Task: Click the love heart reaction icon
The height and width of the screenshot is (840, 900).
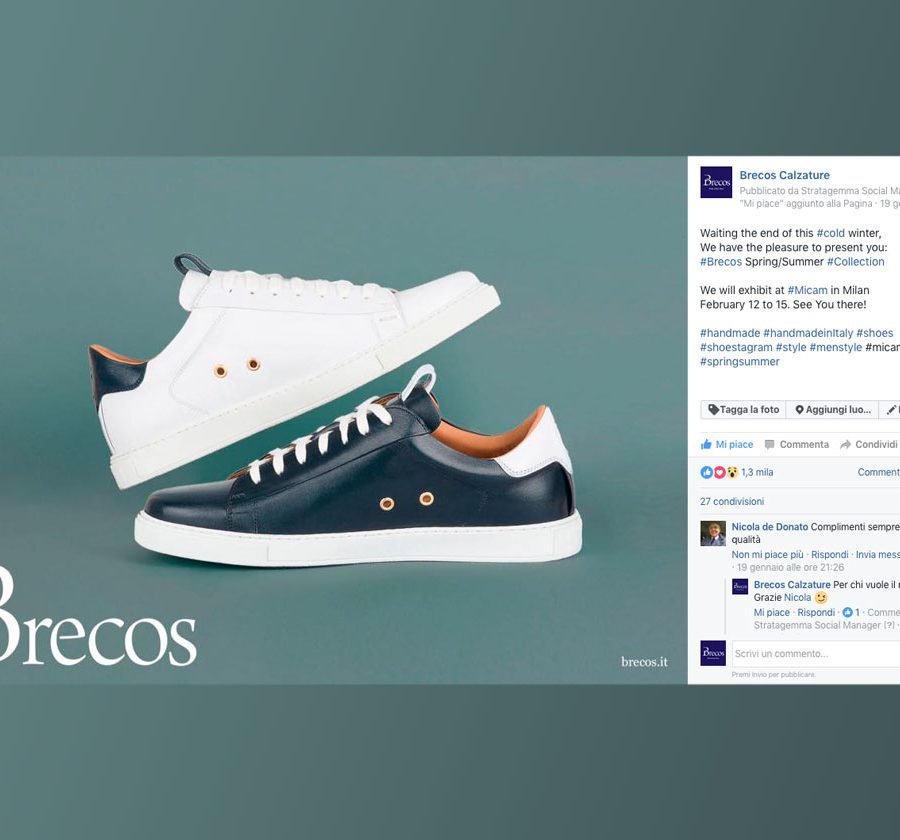Action: 719,472
